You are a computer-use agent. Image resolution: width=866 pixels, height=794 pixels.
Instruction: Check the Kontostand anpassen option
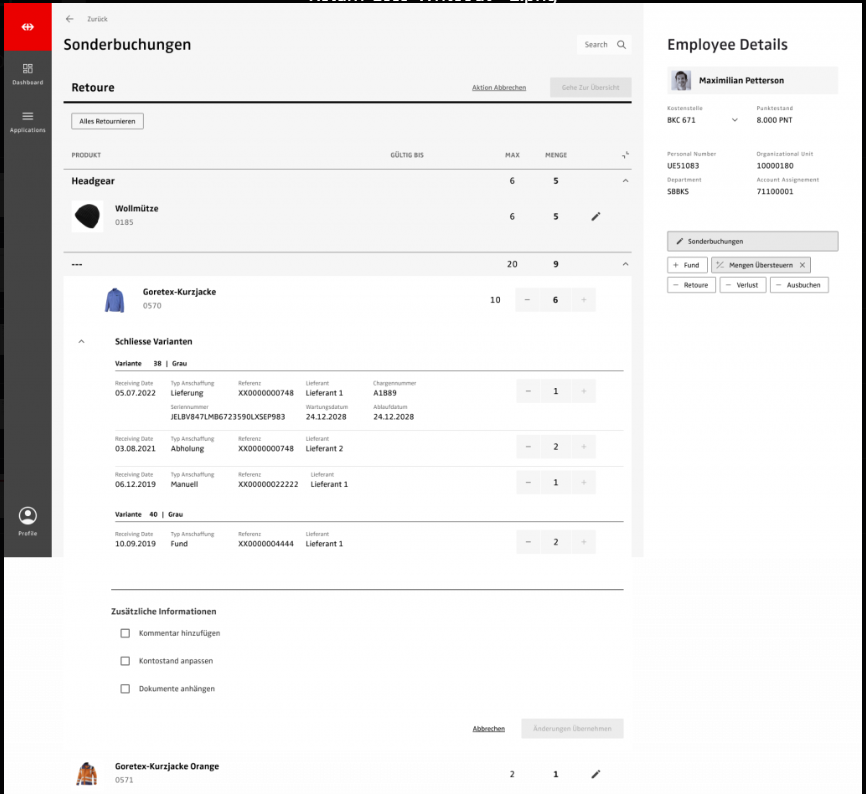[x=125, y=661]
